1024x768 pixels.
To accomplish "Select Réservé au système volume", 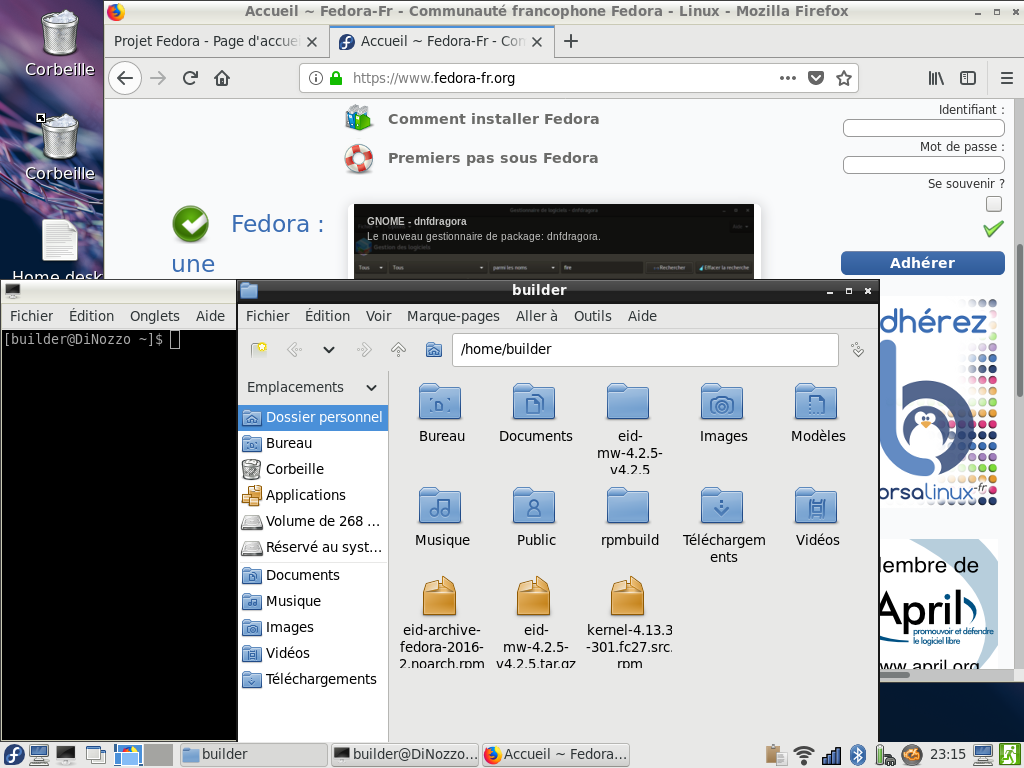I will (x=313, y=547).
